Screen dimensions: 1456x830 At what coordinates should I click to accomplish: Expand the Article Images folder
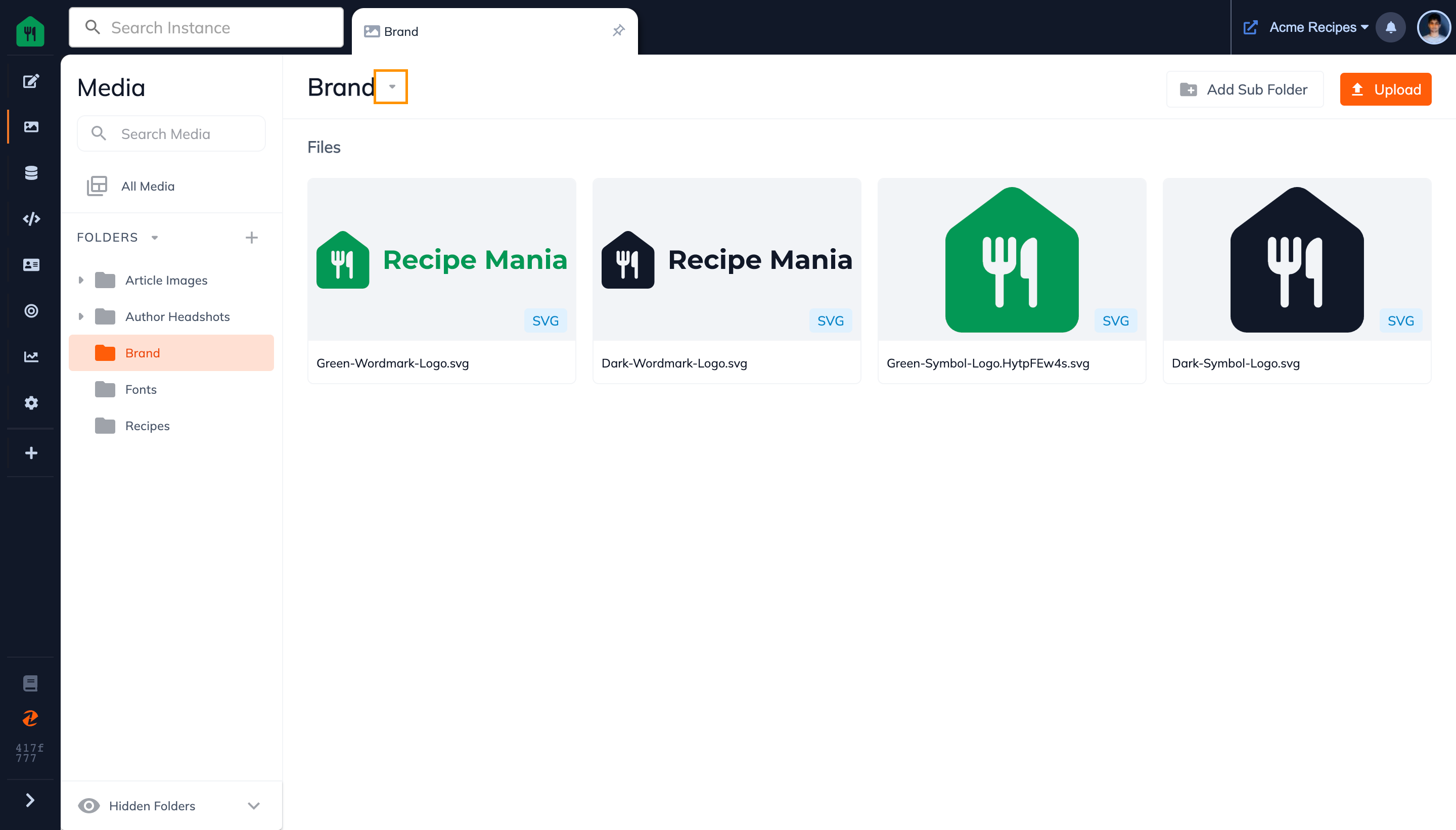80,280
